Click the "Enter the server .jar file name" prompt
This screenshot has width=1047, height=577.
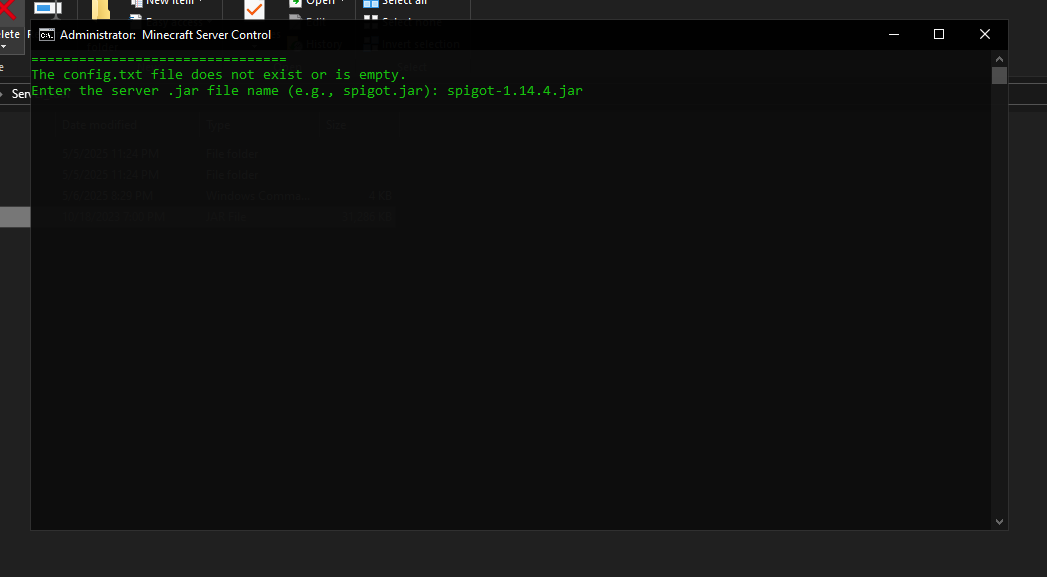tap(235, 91)
